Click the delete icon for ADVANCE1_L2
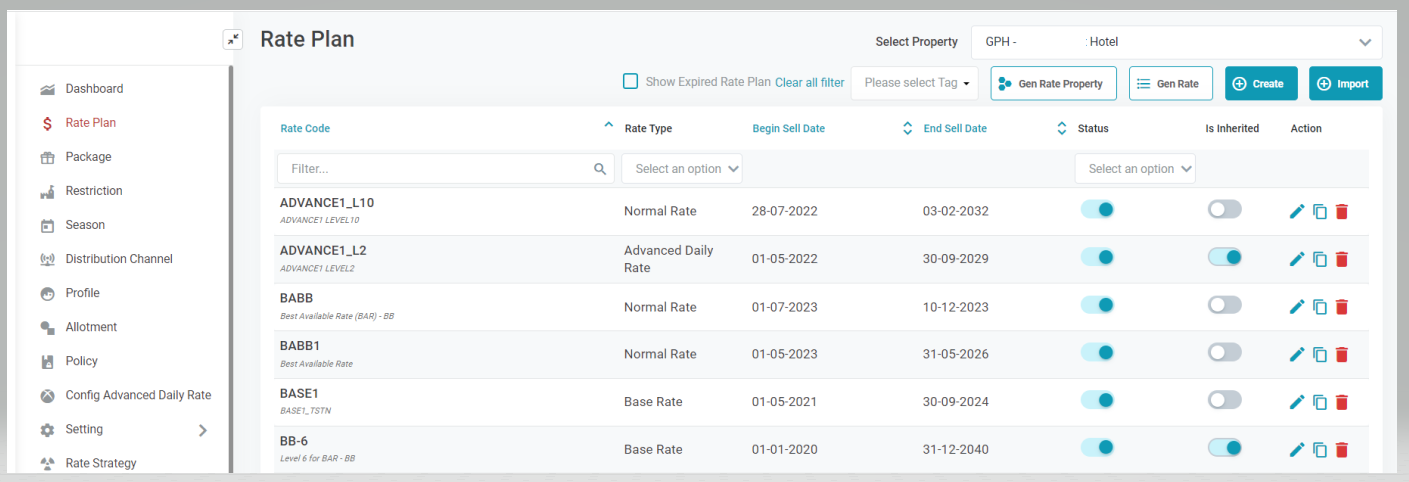1409x482 pixels. click(1342, 259)
